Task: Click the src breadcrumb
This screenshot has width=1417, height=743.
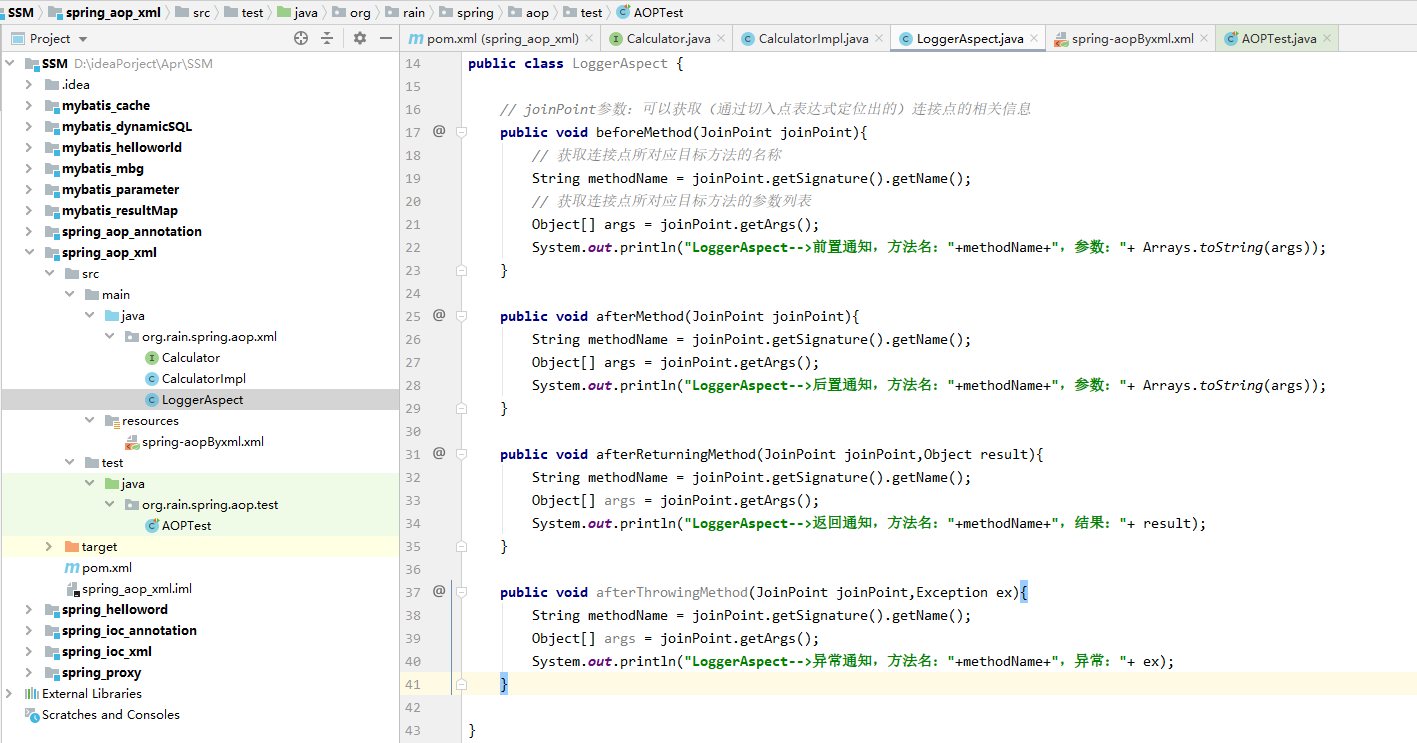Action: point(201,12)
